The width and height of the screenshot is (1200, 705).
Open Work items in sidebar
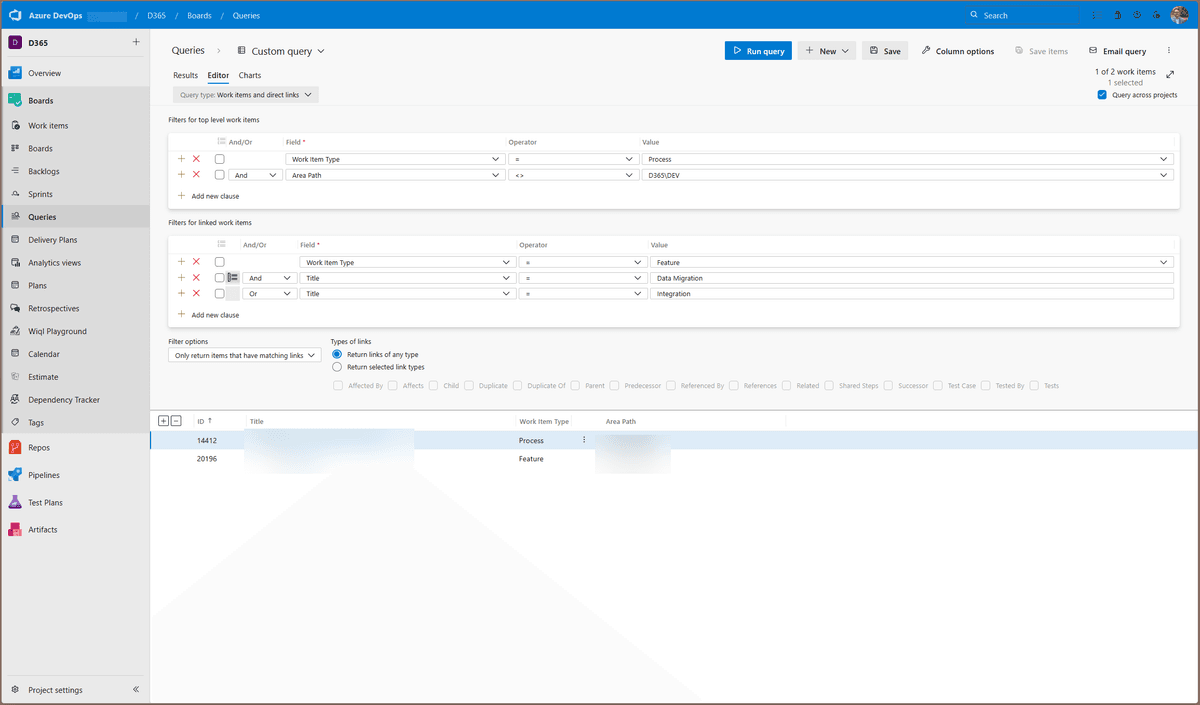tap(75, 125)
